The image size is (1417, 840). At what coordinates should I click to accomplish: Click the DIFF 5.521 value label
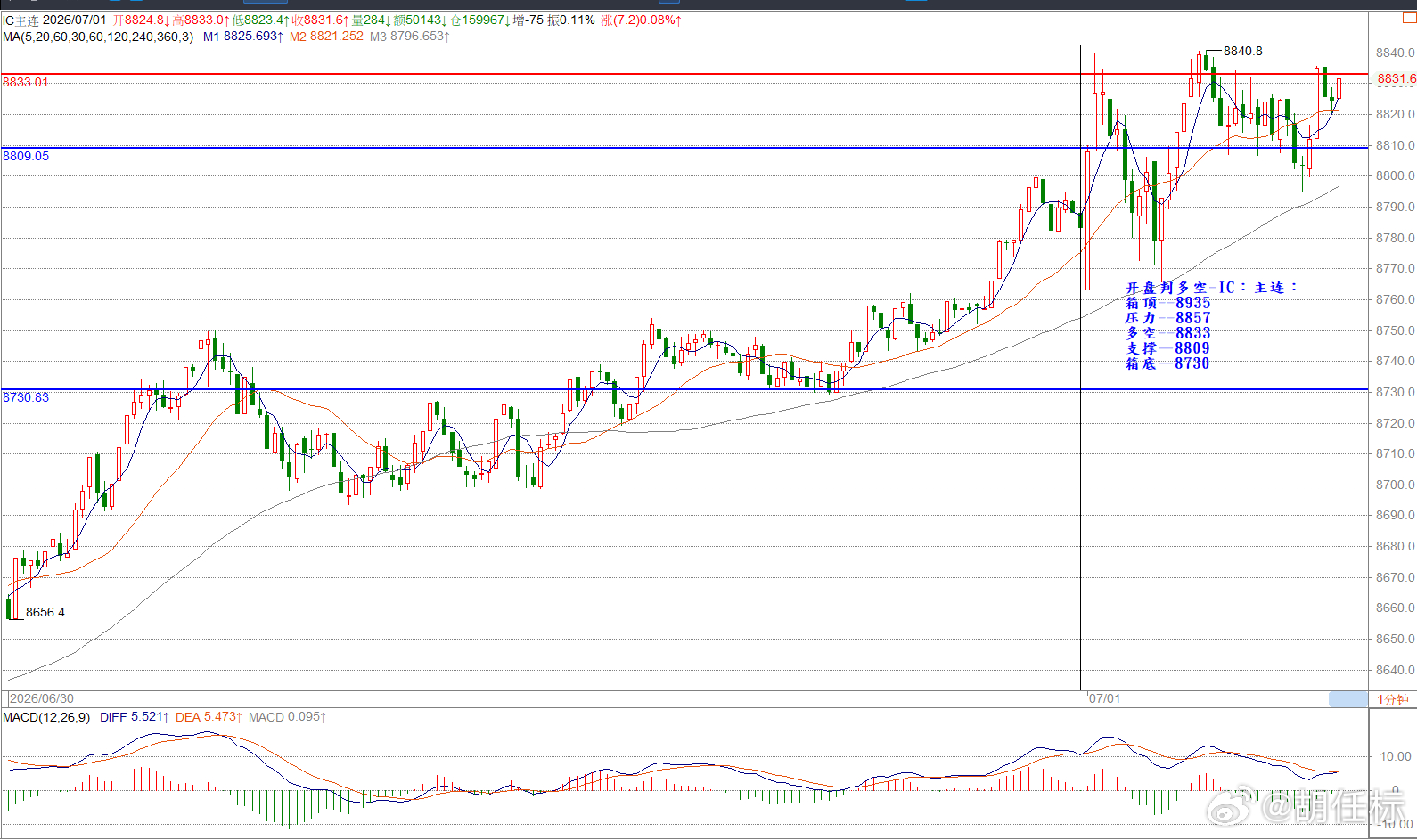(x=135, y=717)
